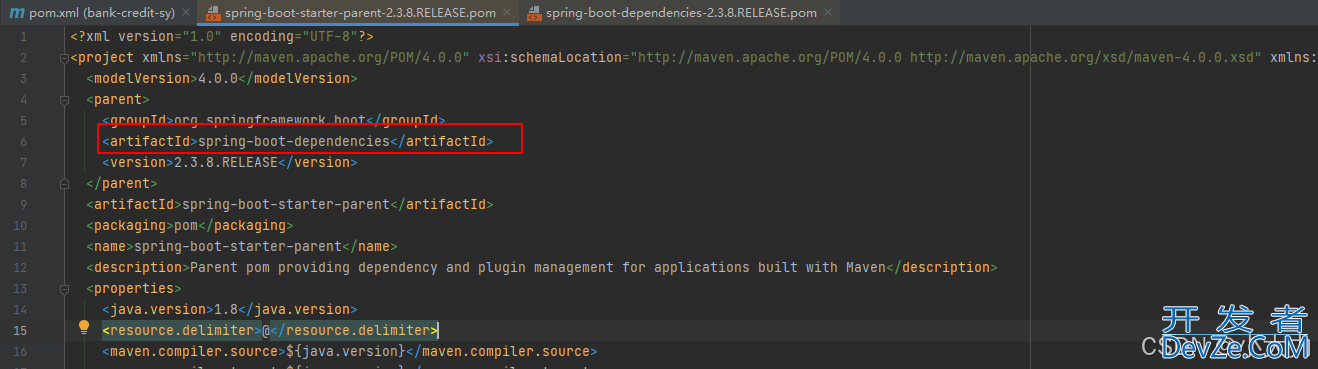Click the xml version declaration text
1318x369 pixels.
coord(221,36)
